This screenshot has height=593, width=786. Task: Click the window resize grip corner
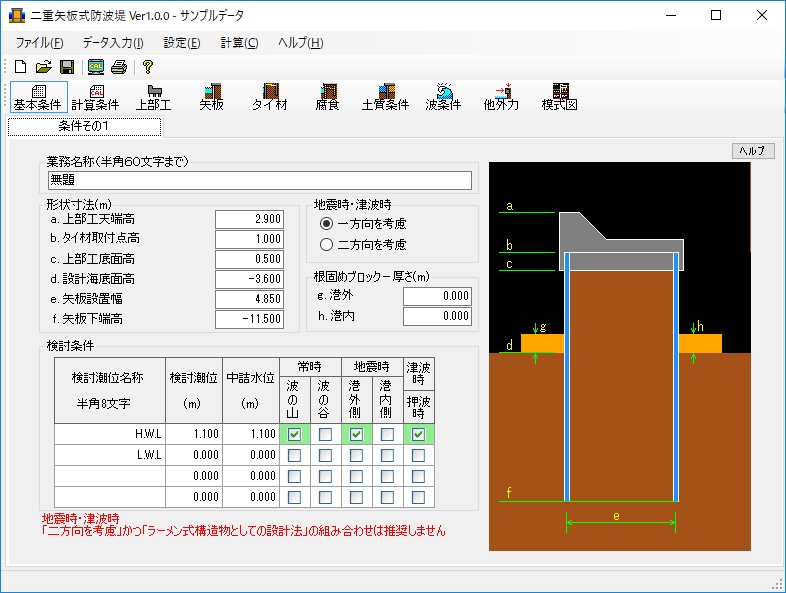click(777, 584)
